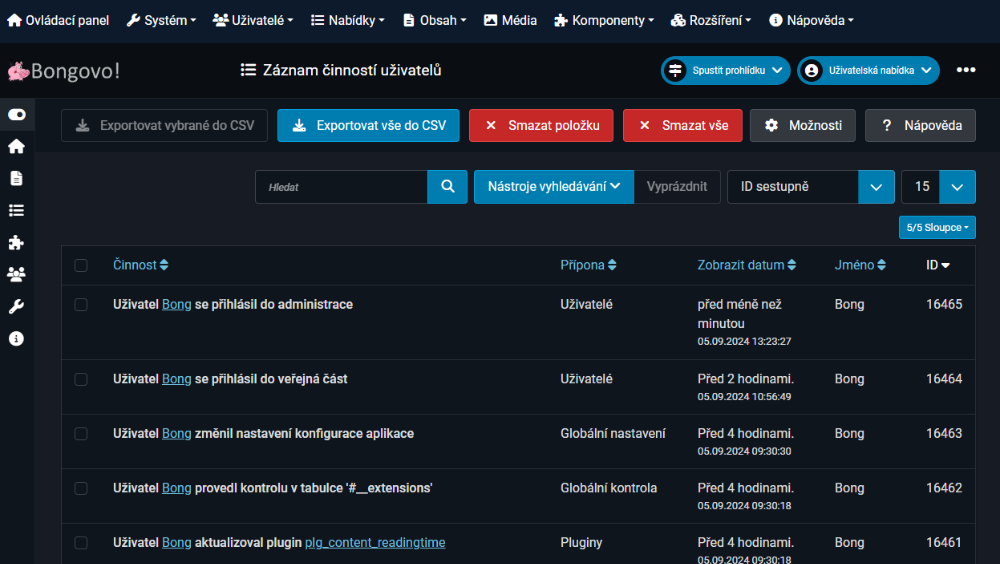Viewport: 1000px width, 564px height.
Task: Click Exportovat vše do CSV button
Action: click(368, 126)
